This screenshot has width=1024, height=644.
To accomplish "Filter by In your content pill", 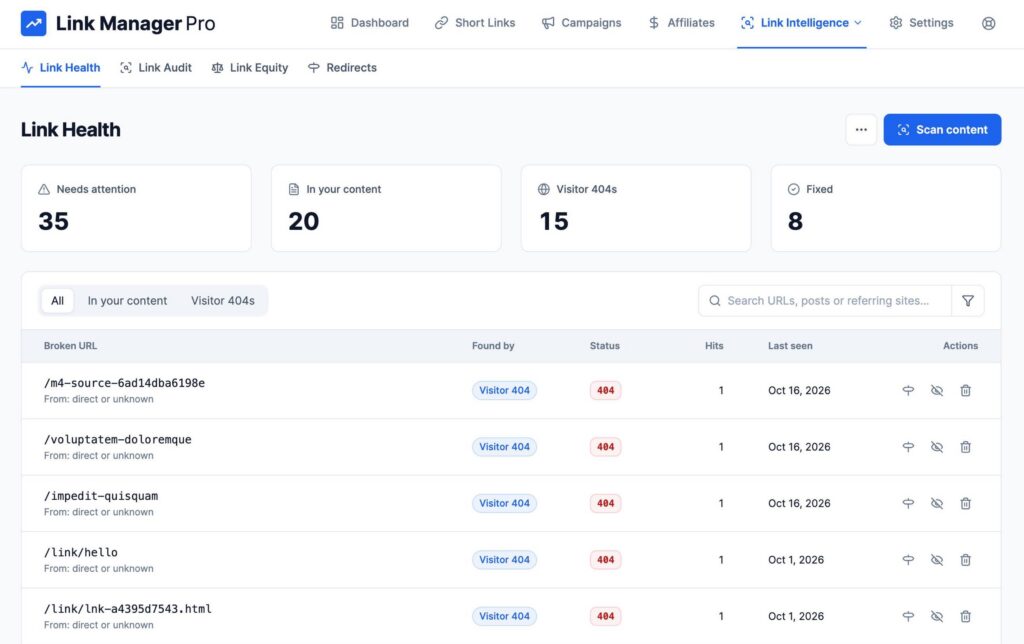I will tap(127, 300).
